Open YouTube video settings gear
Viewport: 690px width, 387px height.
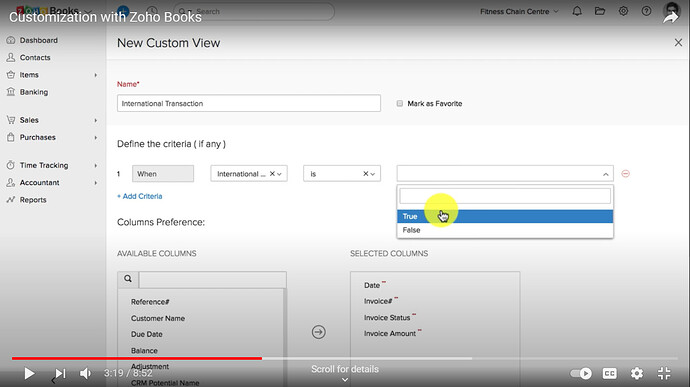637,373
